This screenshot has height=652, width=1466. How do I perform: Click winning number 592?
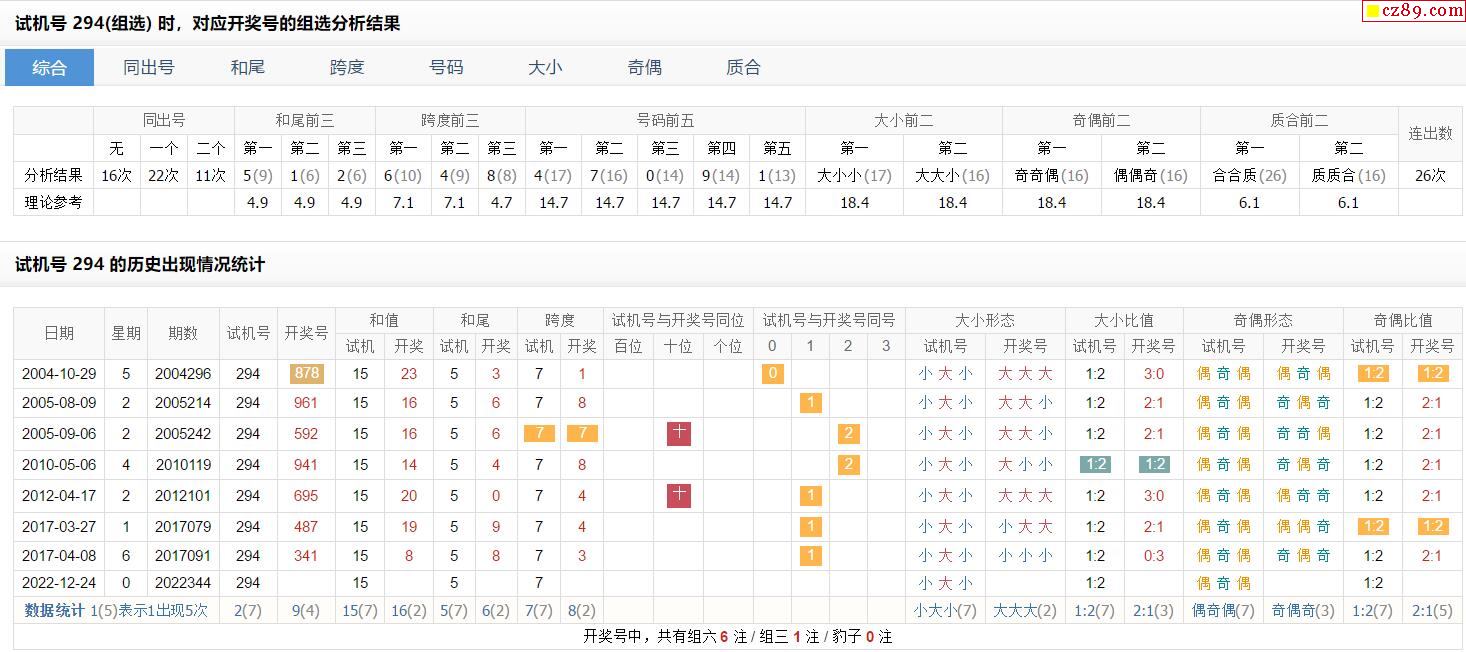pos(306,433)
